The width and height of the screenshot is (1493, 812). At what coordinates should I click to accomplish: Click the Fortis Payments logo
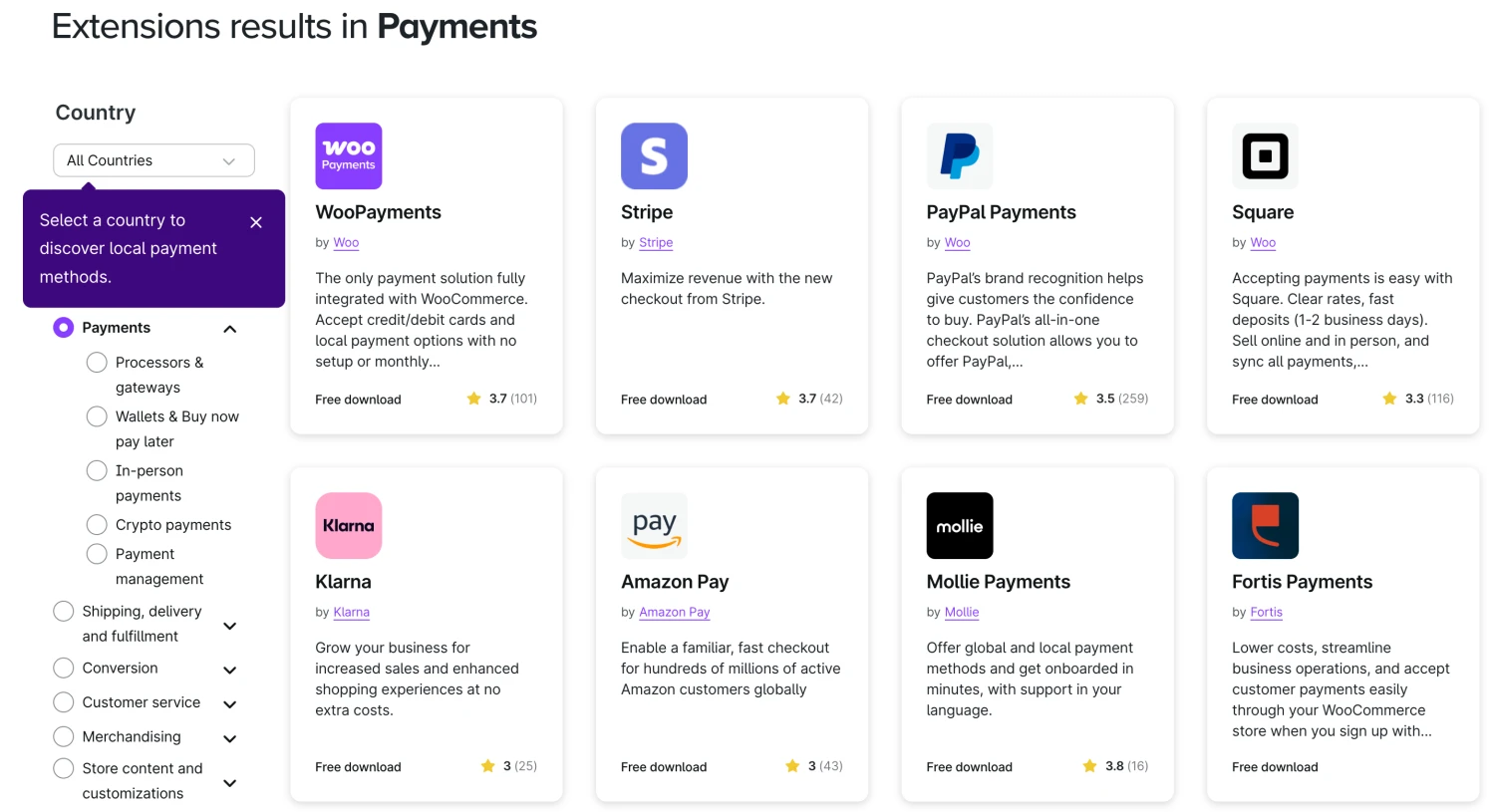1265,525
